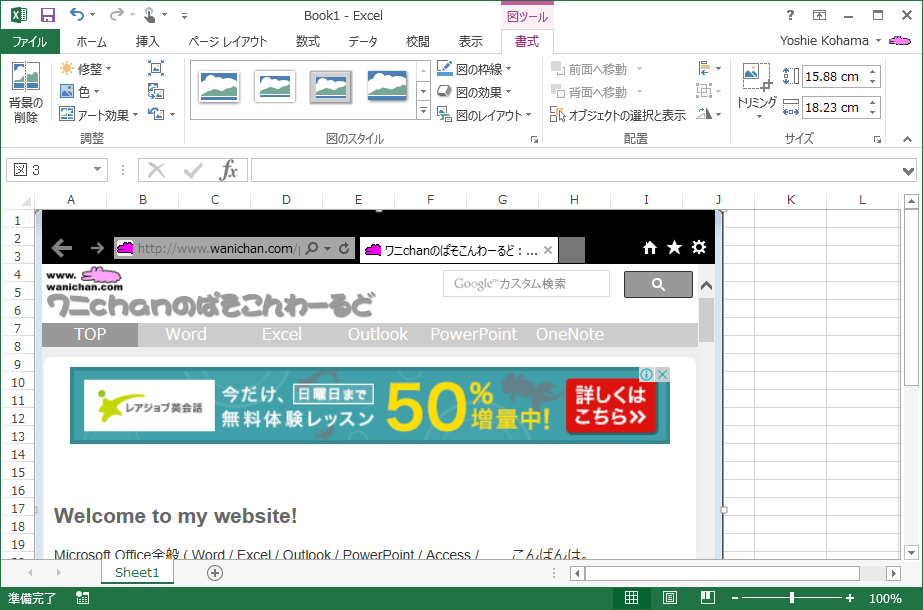Zoom out with the minus button

735,598
